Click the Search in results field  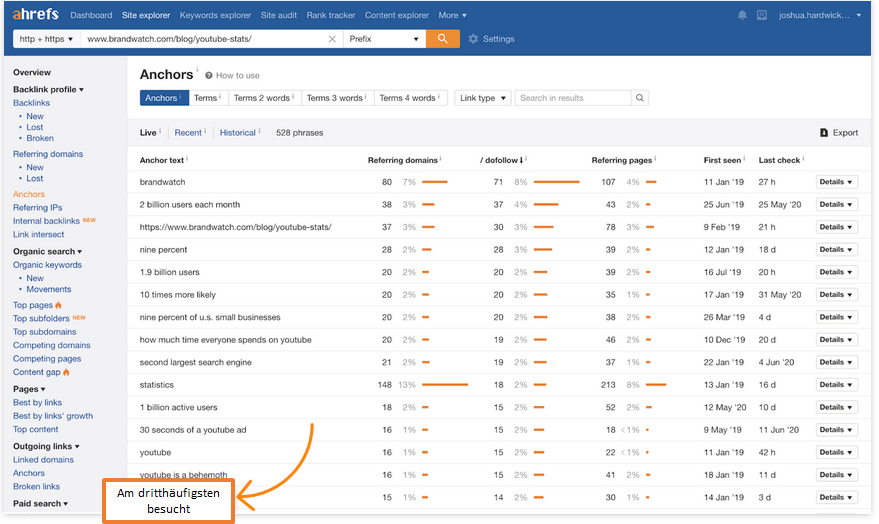coord(573,98)
